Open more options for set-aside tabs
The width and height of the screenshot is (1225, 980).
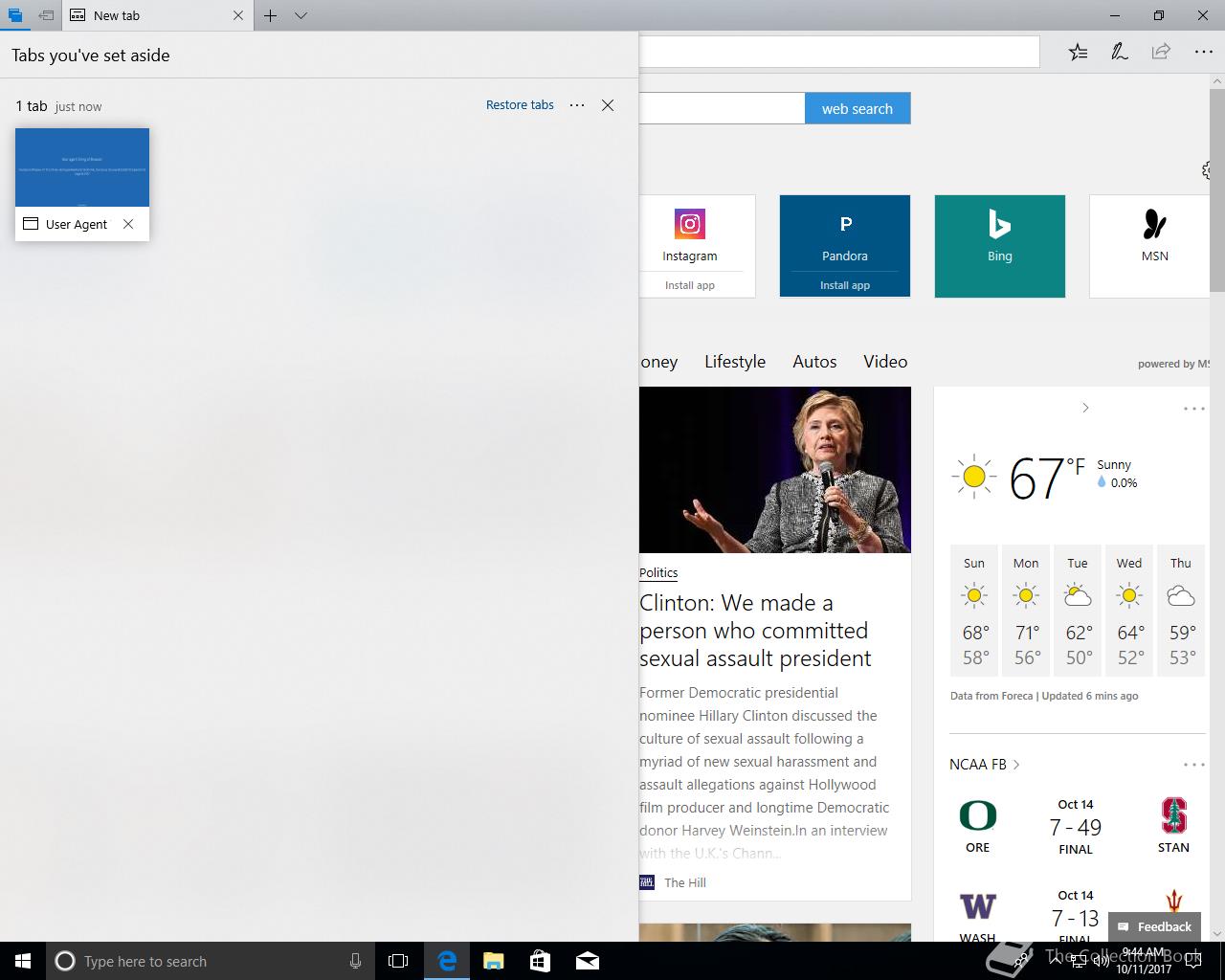pos(577,105)
